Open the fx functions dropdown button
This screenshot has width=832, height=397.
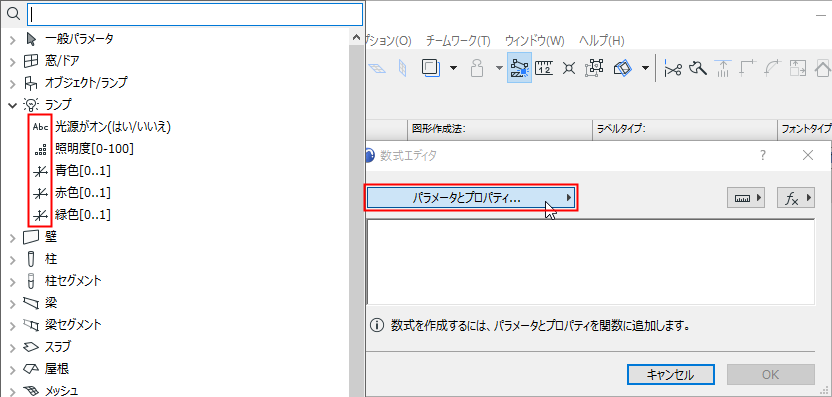[795, 198]
